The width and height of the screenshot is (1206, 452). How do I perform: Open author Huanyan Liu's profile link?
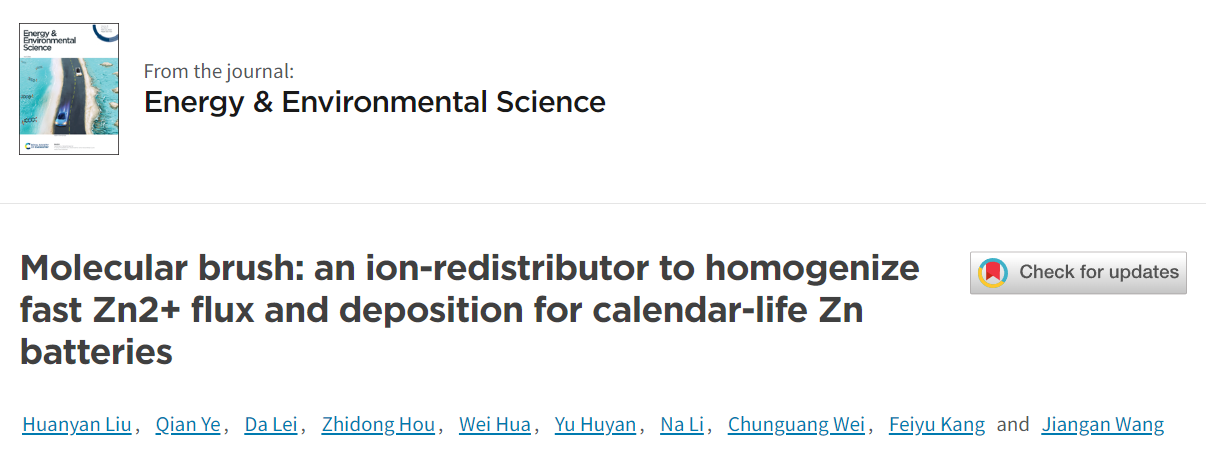[76, 425]
